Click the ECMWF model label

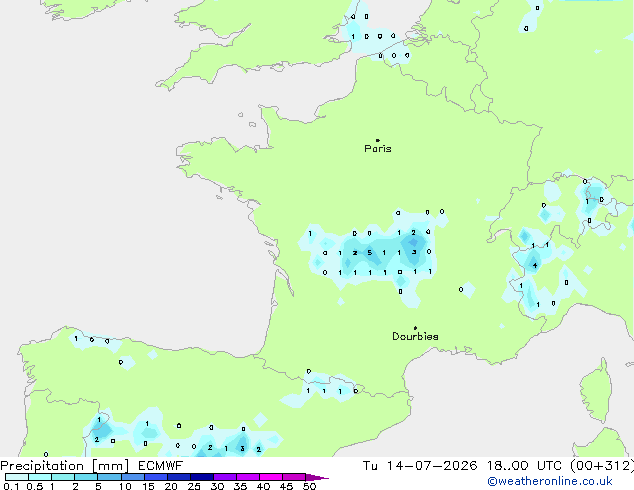tap(161, 466)
